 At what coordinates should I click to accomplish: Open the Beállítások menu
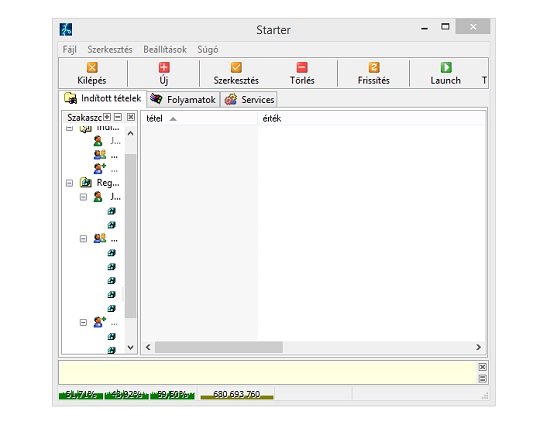click(165, 49)
